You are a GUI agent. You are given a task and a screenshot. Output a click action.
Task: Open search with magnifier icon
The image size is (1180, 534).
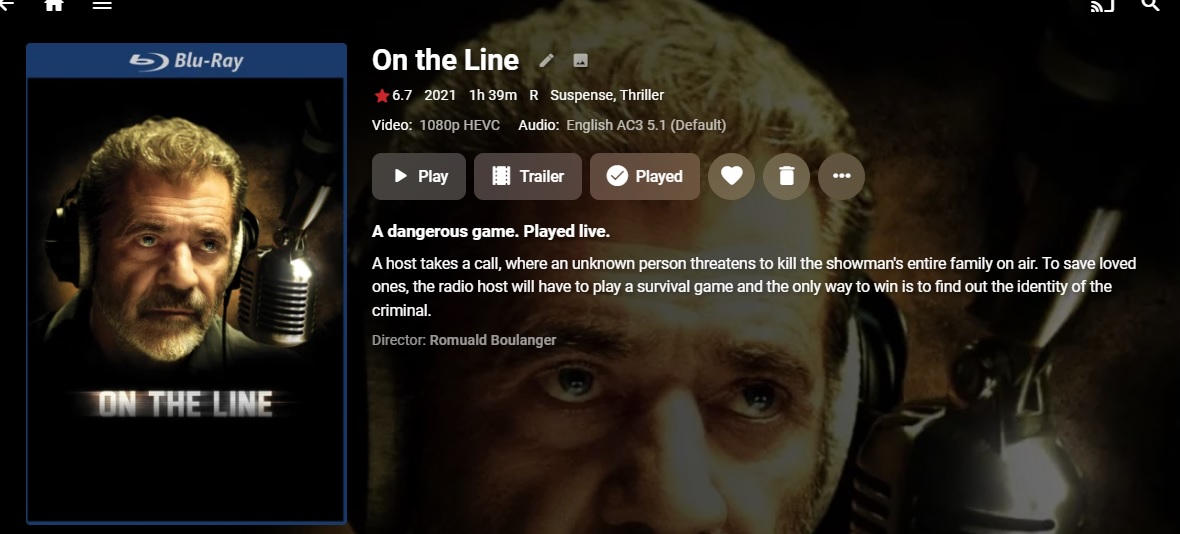1151,5
